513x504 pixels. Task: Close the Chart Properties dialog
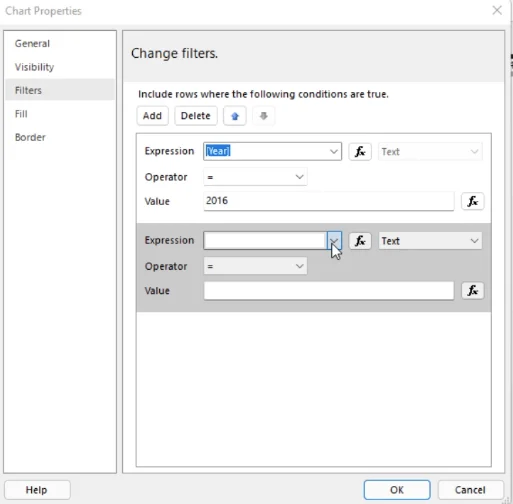tap(497, 10)
